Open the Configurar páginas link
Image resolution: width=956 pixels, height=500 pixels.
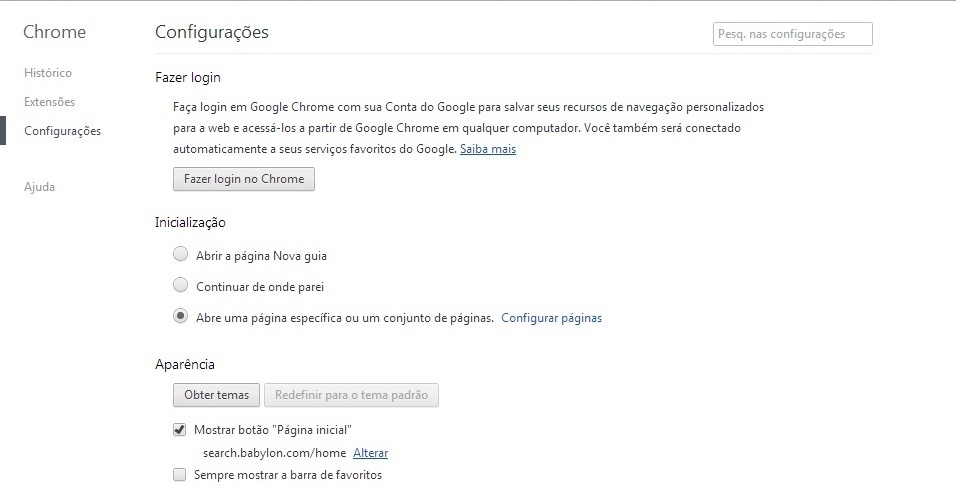pos(551,318)
